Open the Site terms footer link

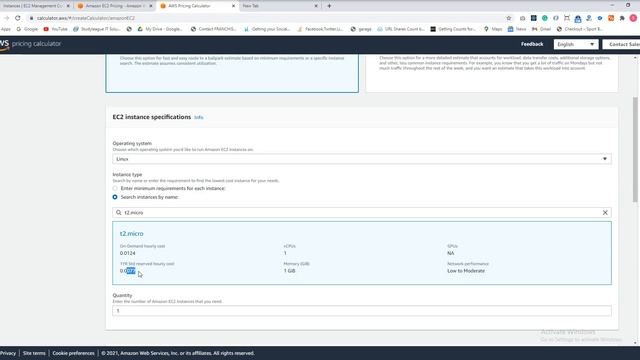click(34, 353)
